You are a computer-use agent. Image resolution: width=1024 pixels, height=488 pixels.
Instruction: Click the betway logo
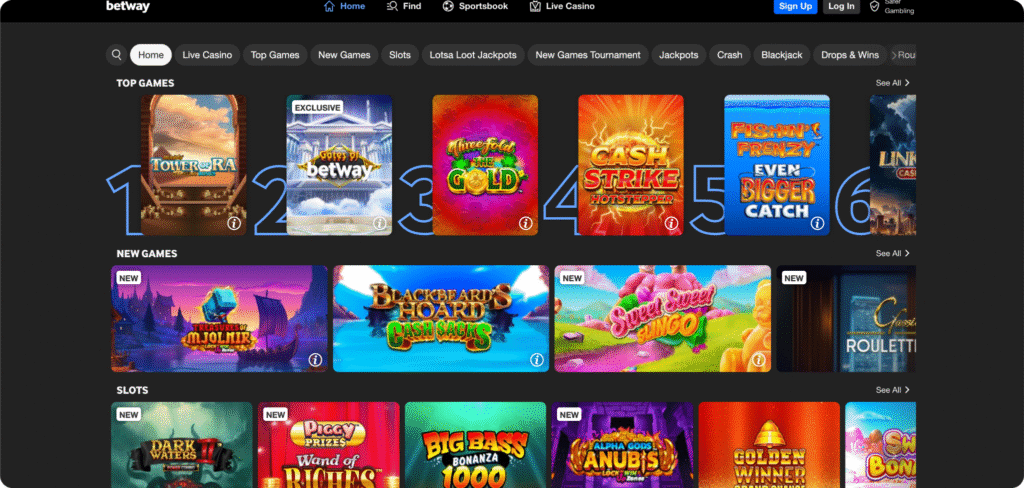(x=128, y=7)
